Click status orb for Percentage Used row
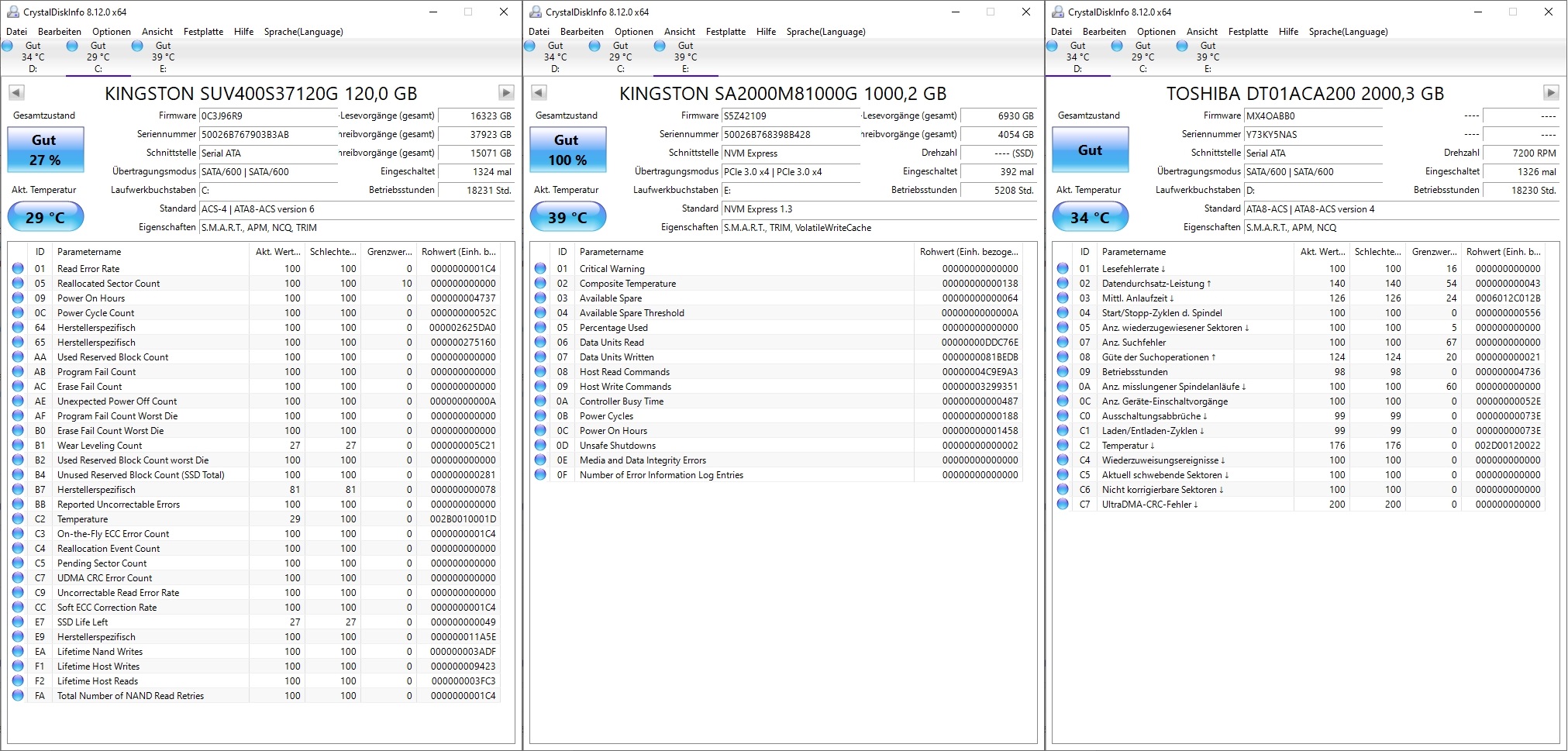Image resolution: width=1568 pixels, height=751 pixels. 540,328
